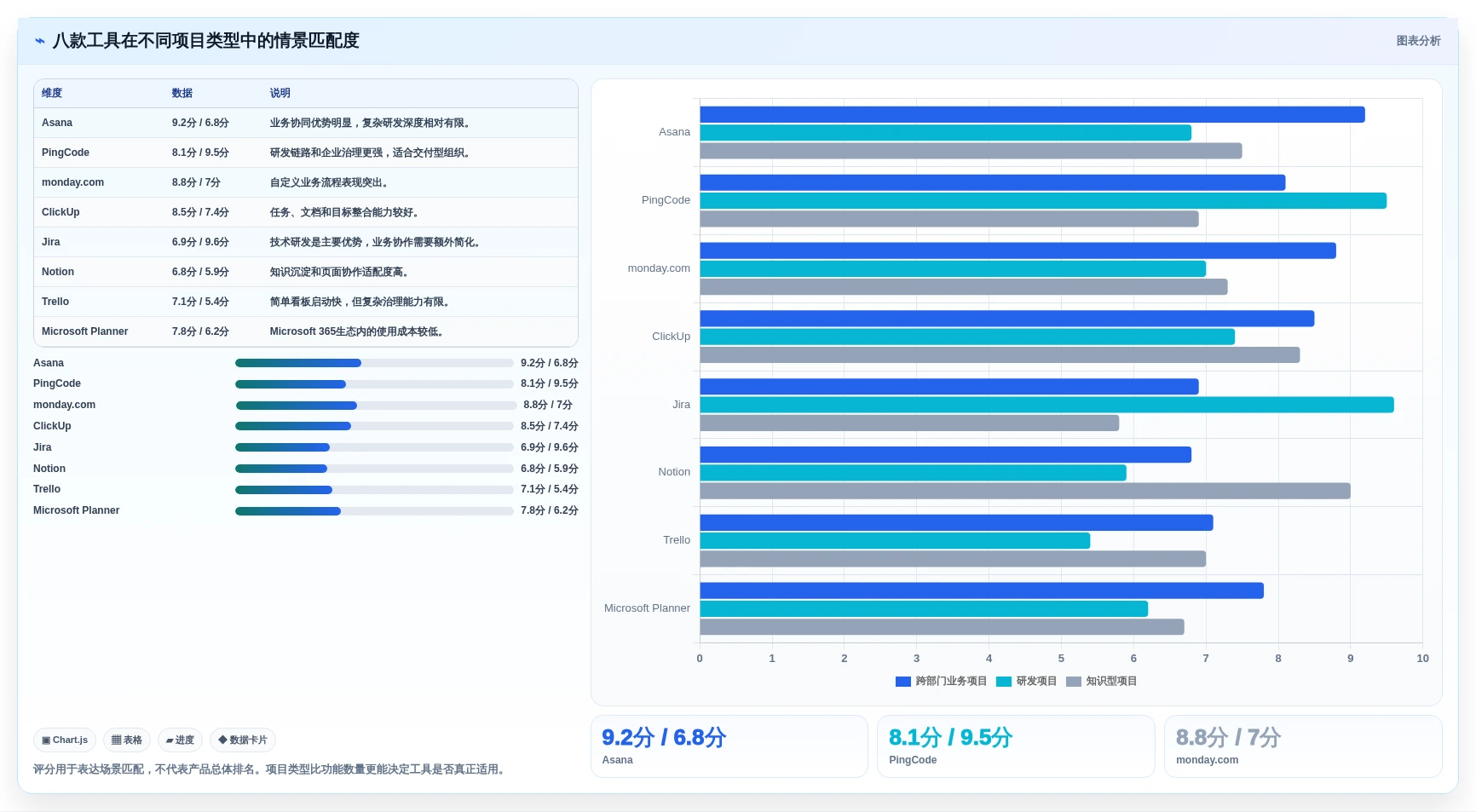
Task: Click Asana's blue bar in the chart
Action: tap(1032, 115)
